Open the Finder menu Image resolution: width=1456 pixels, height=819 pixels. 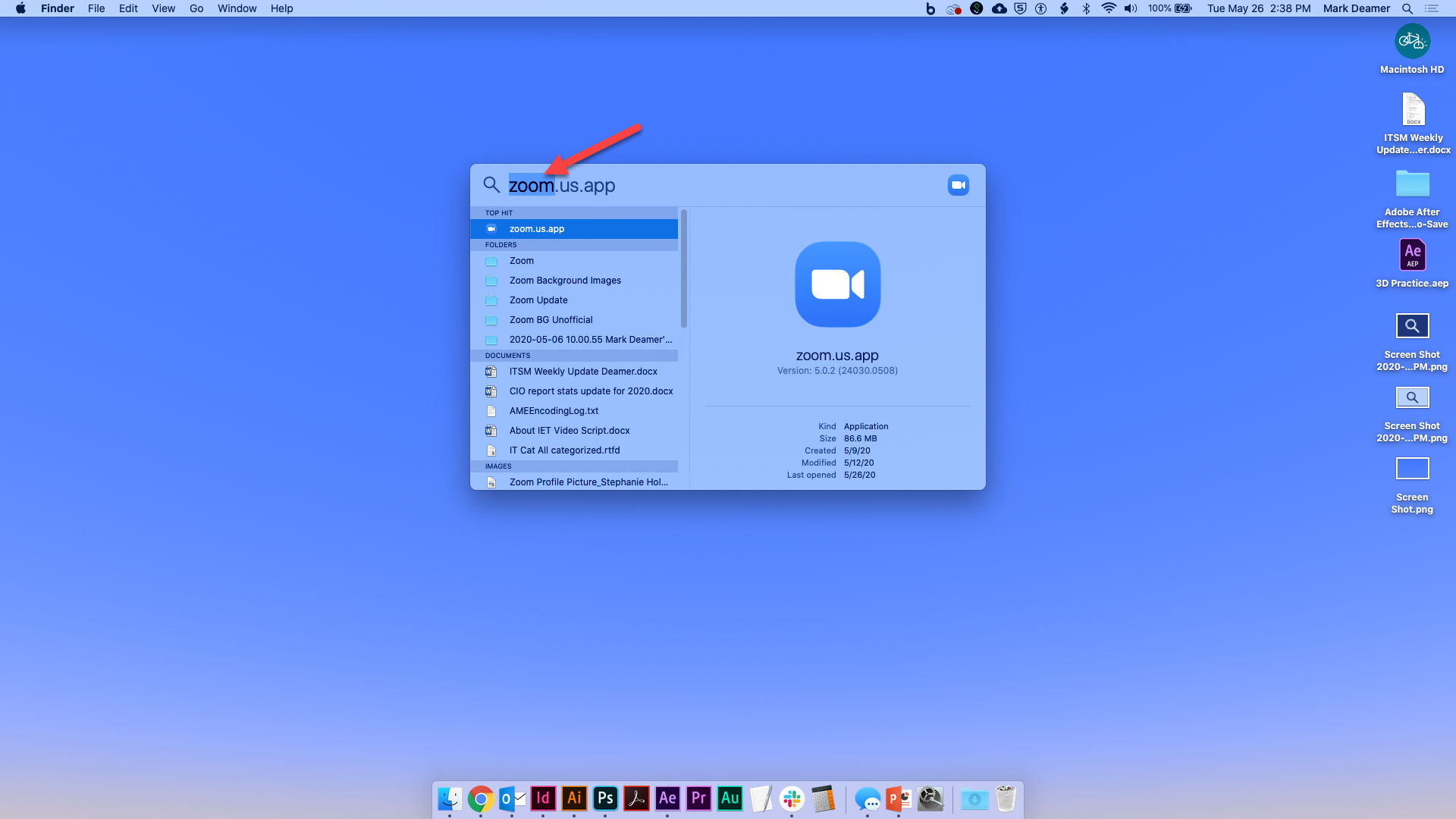(x=58, y=8)
